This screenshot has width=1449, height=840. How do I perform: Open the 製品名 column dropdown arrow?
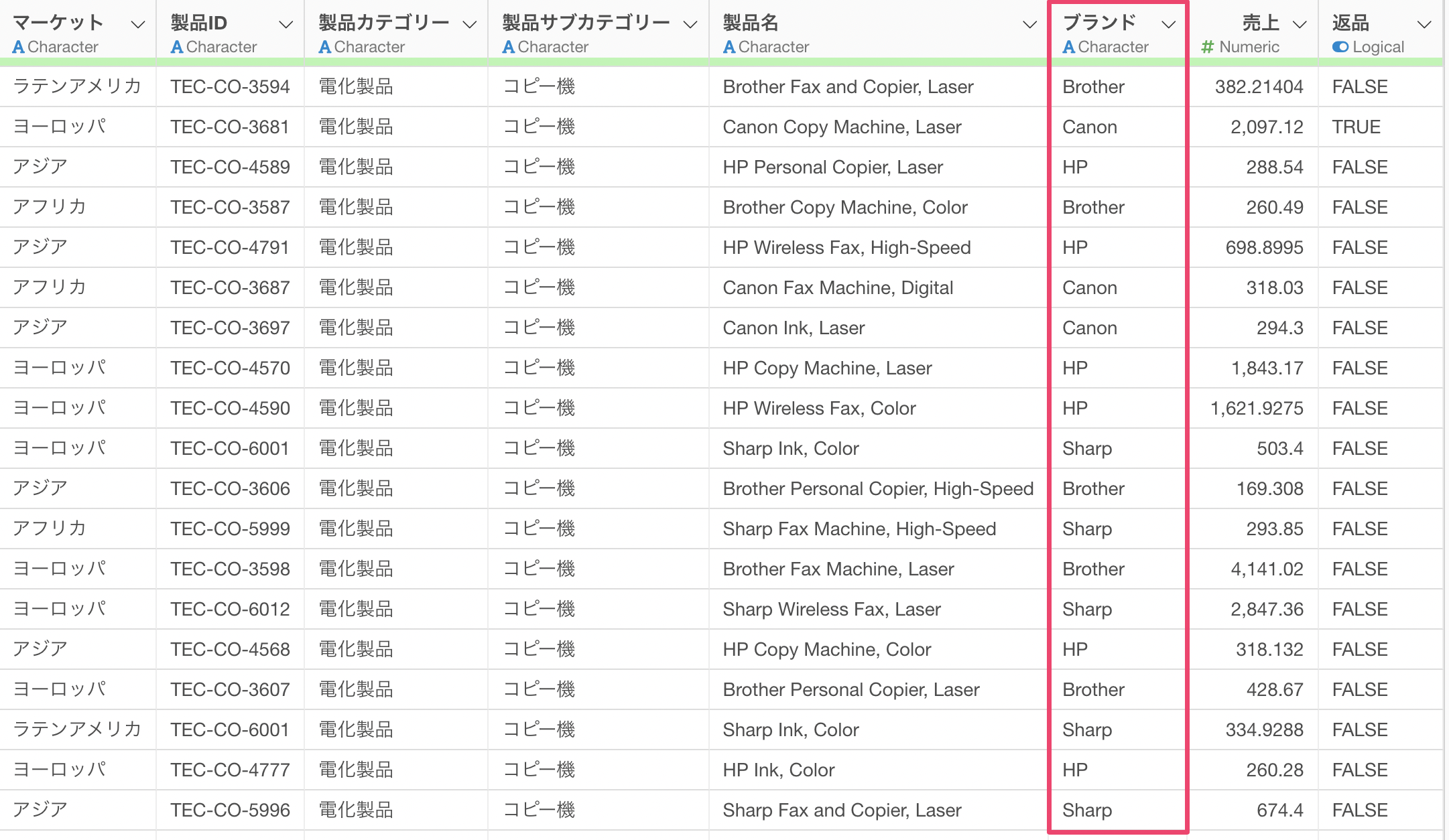(x=1029, y=25)
